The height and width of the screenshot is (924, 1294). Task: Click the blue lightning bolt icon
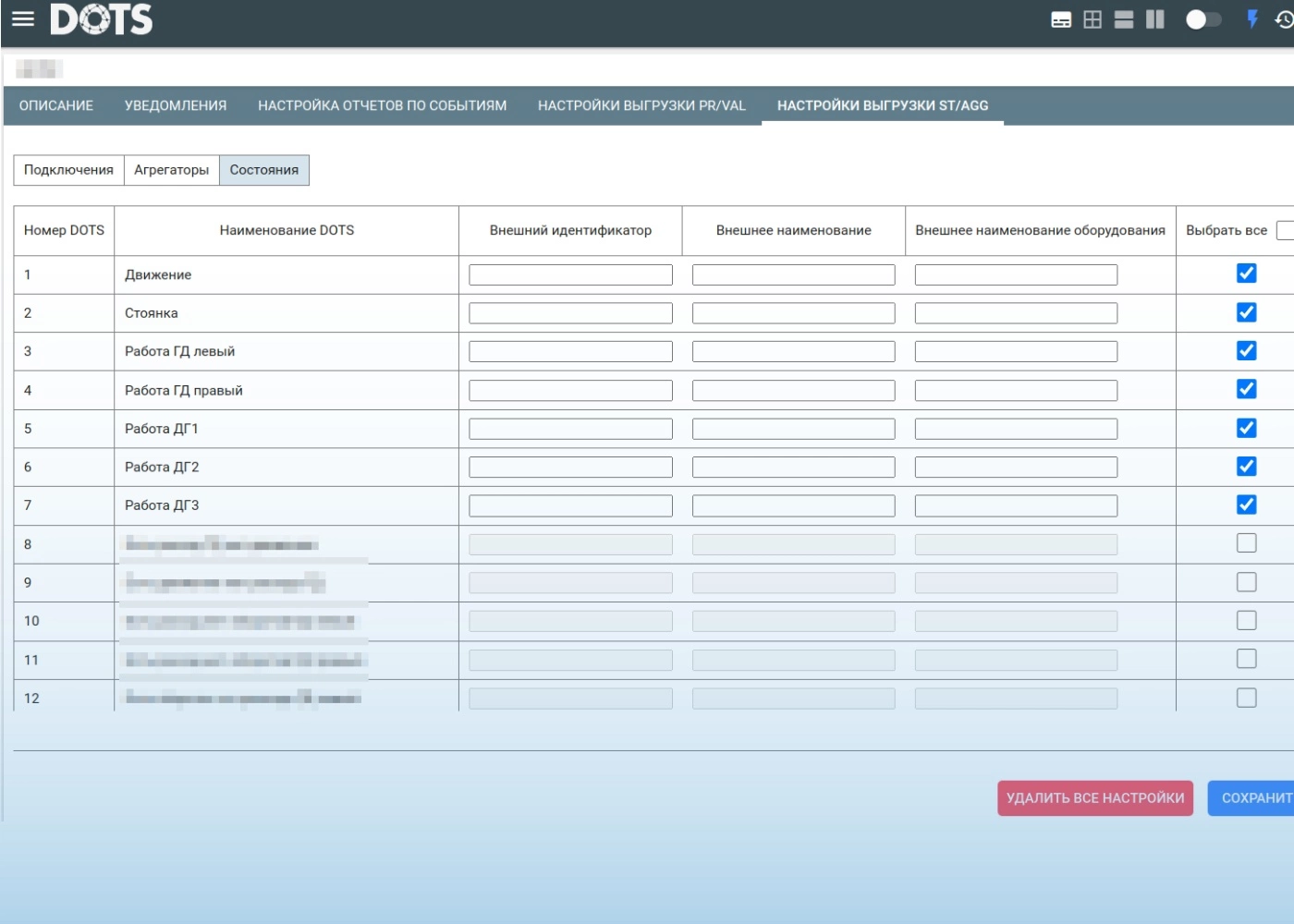[1252, 19]
